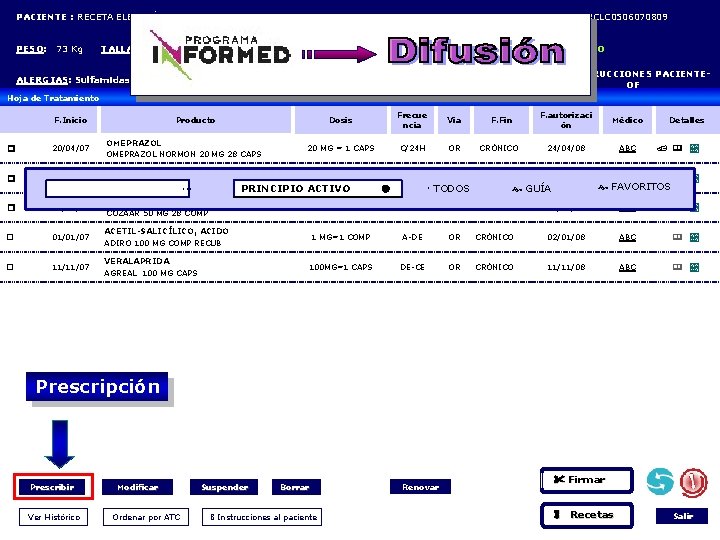Image resolution: width=720 pixels, height=540 pixels.
Task: Click the Salir button
Action: 682,516
